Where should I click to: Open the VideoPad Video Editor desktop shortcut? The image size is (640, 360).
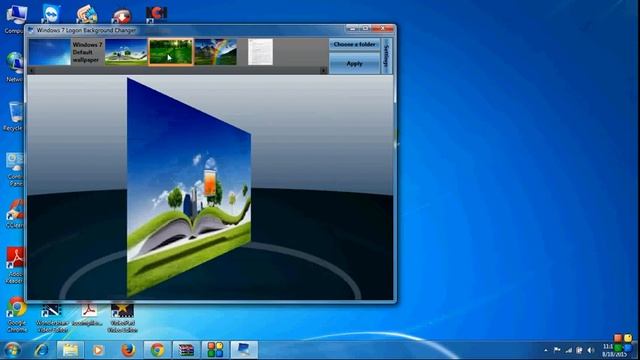(x=122, y=318)
